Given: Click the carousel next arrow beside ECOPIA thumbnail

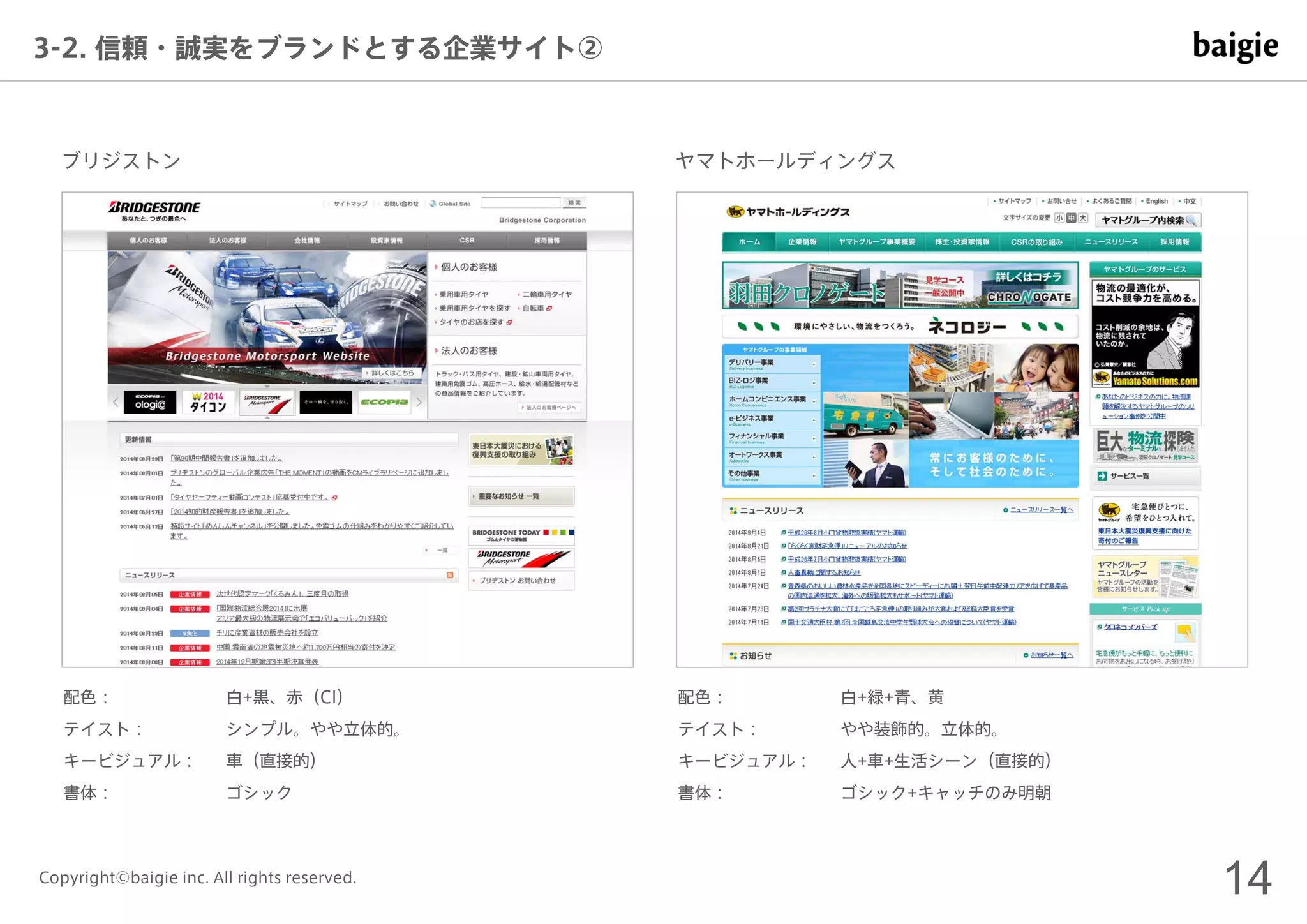Looking at the screenshot, I should click(419, 402).
